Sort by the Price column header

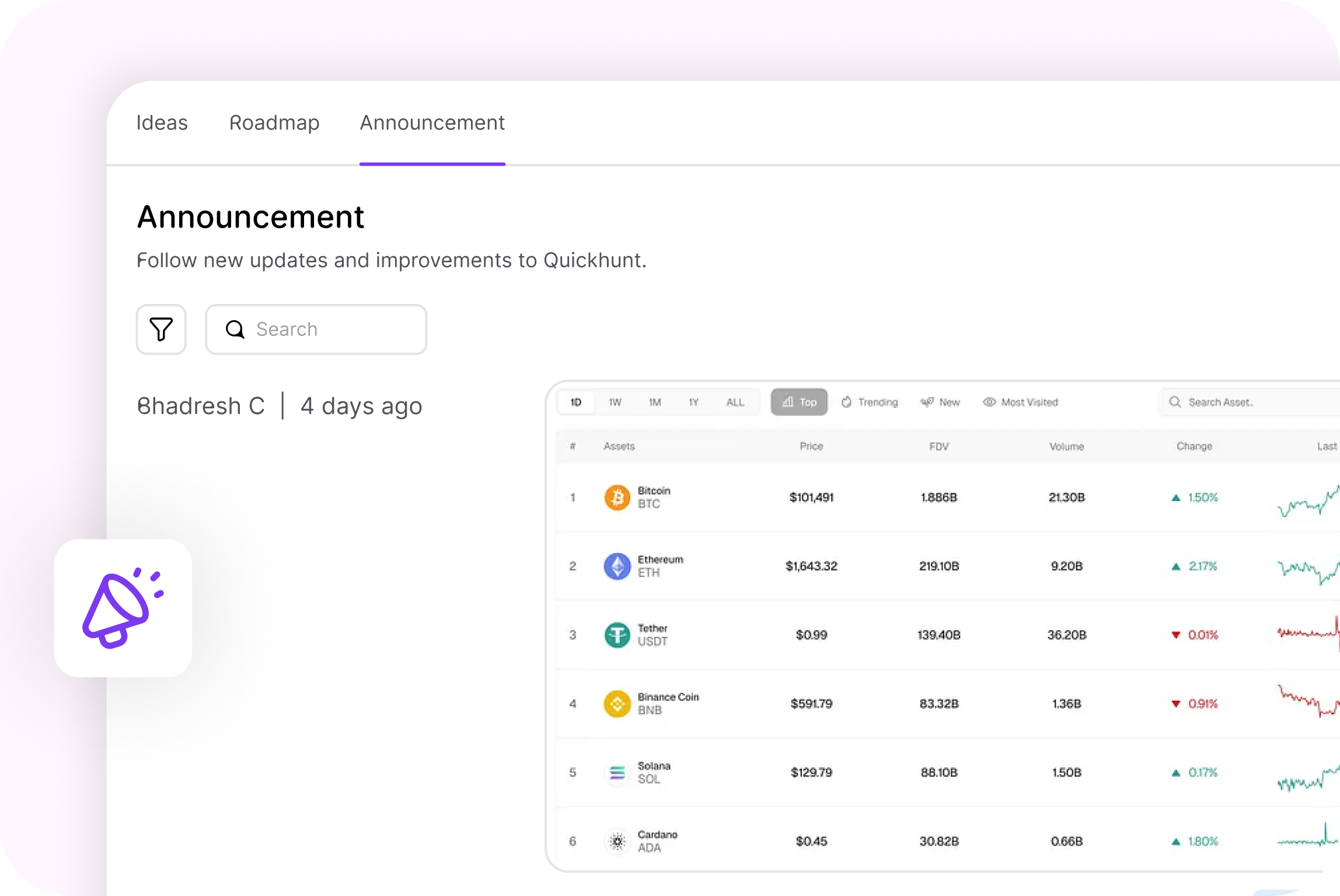811,446
